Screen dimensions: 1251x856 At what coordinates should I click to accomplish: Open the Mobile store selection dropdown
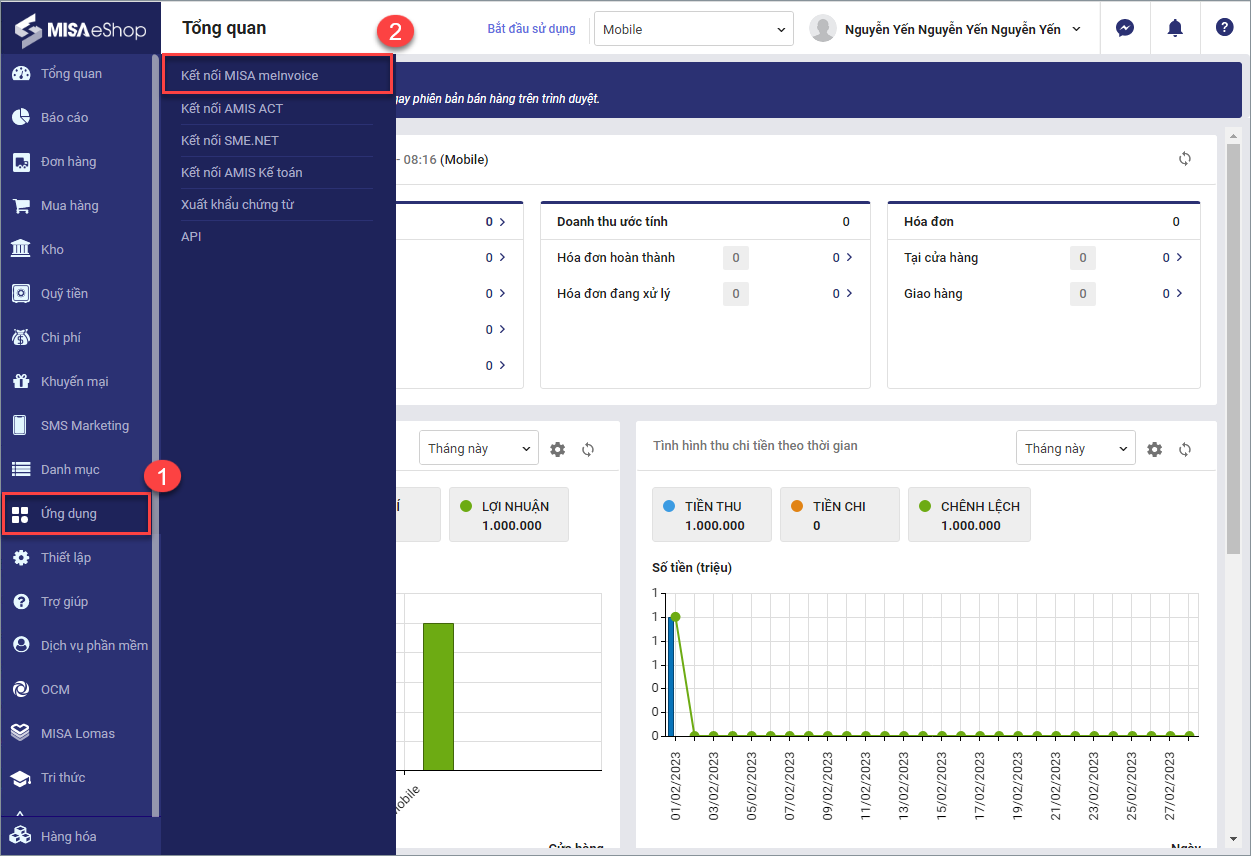point(693,29)
